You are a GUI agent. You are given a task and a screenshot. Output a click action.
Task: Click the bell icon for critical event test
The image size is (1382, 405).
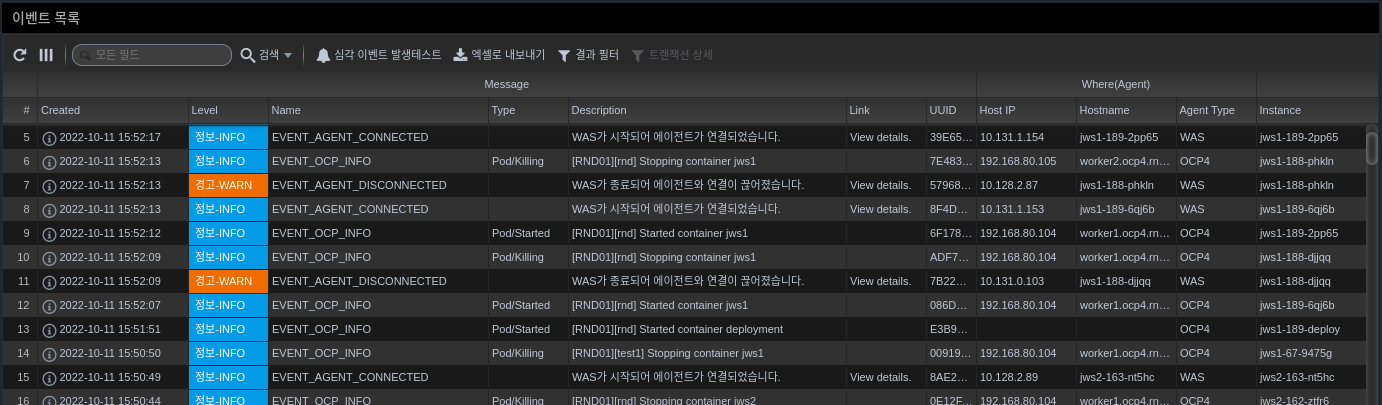point(323,55)
